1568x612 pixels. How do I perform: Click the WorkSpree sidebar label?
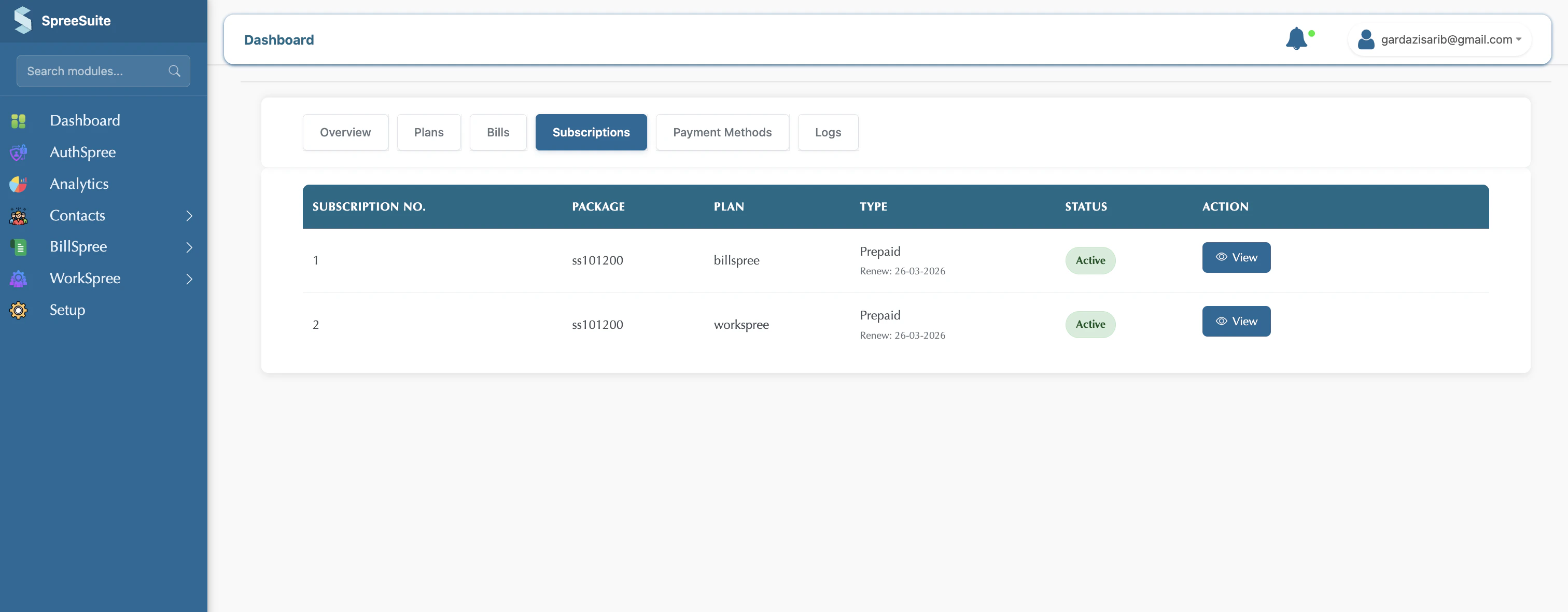pyautogui.click(x=85, y=279)
